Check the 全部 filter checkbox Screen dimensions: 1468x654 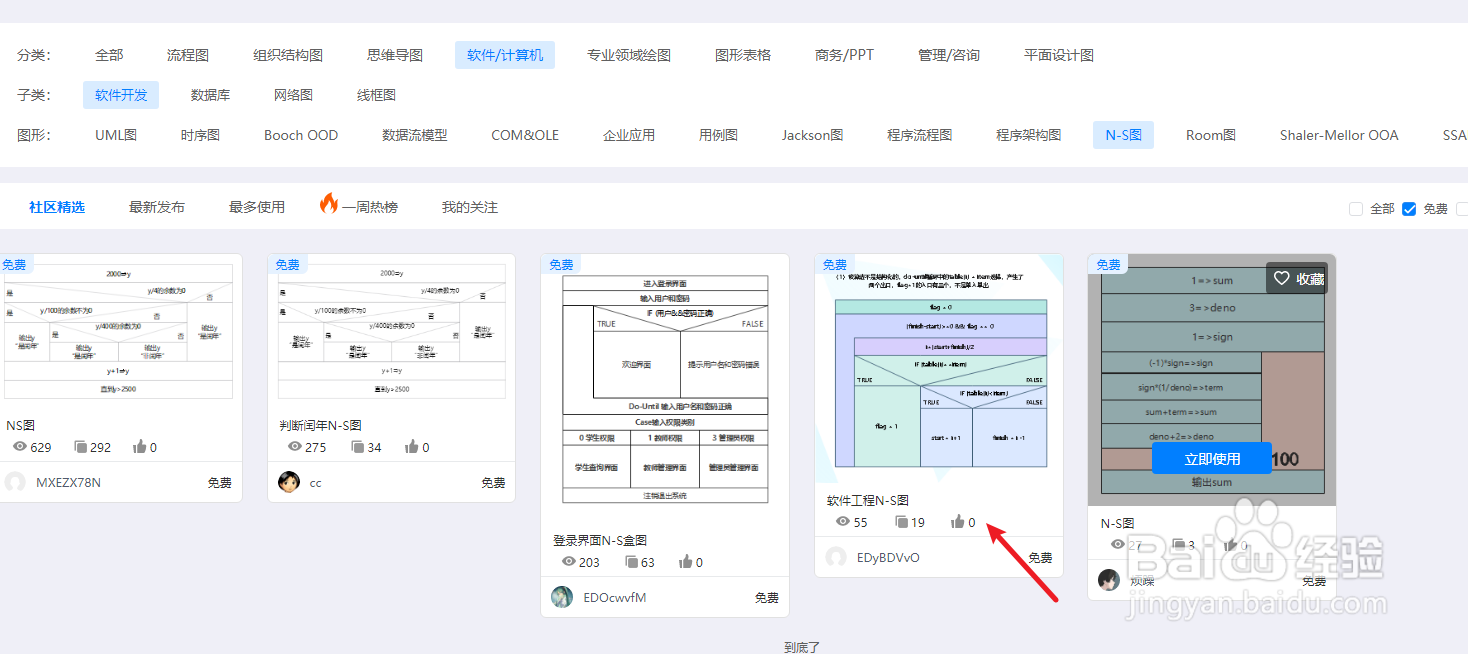pyautogui.click(x=1356, y=209)
